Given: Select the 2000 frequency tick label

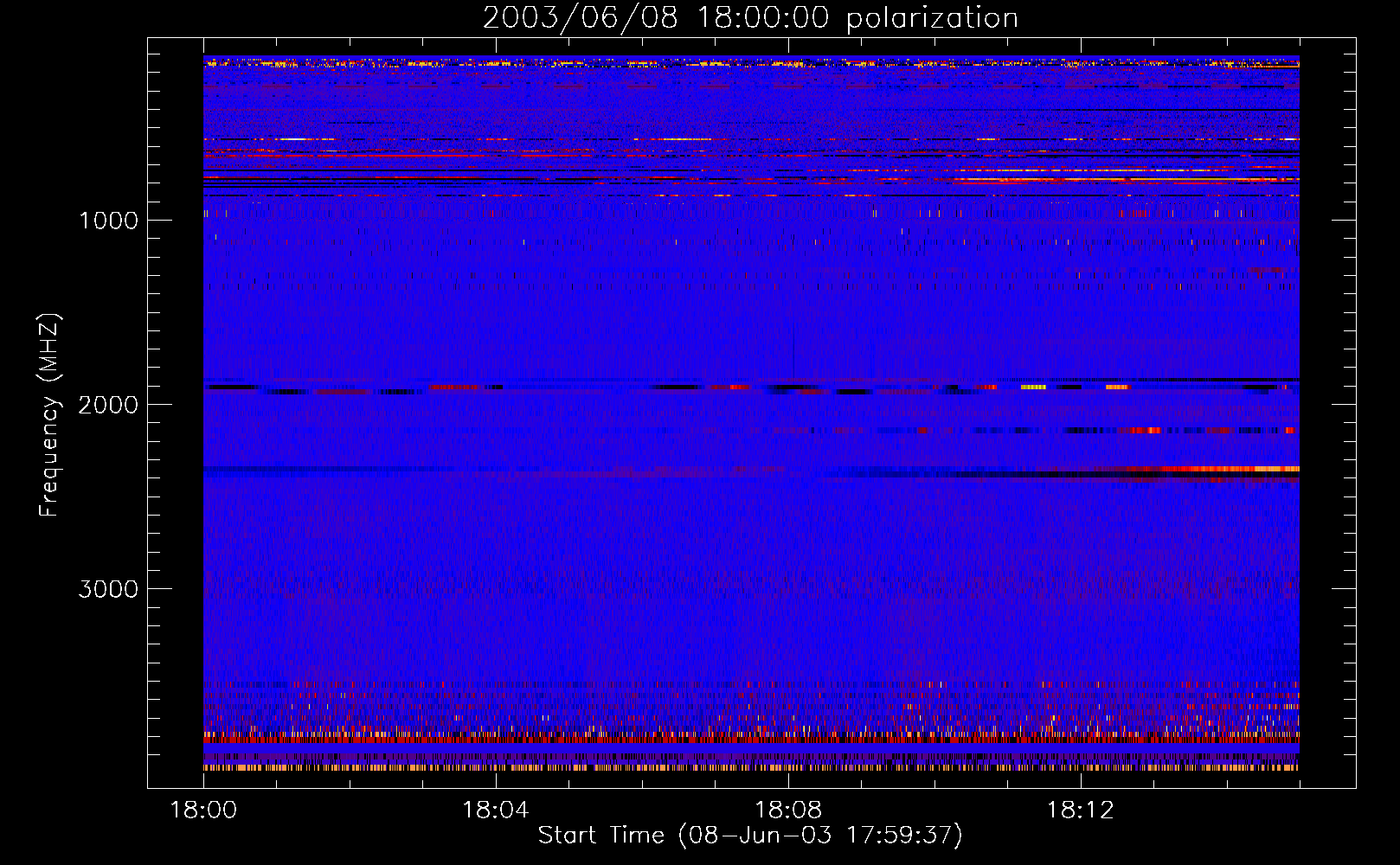Looking at the screenshot, I should (x=108, y=405).
